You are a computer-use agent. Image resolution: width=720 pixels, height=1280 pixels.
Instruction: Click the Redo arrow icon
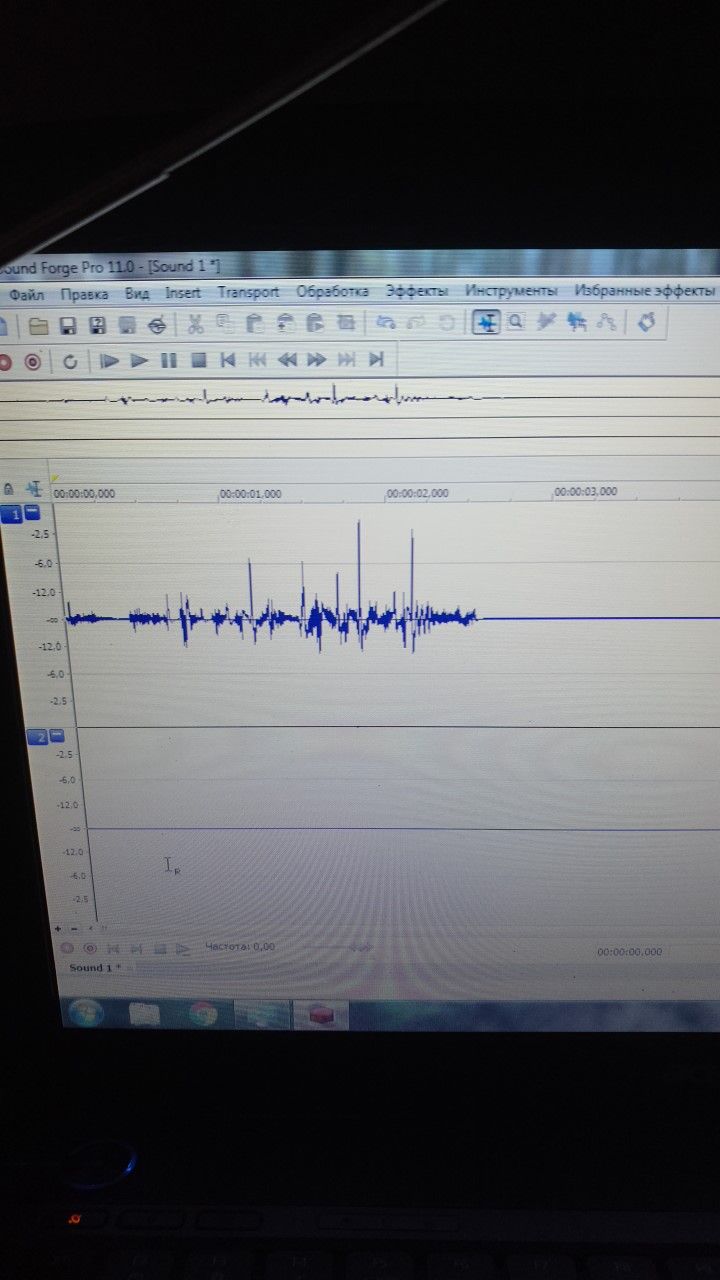pos(417,323)
